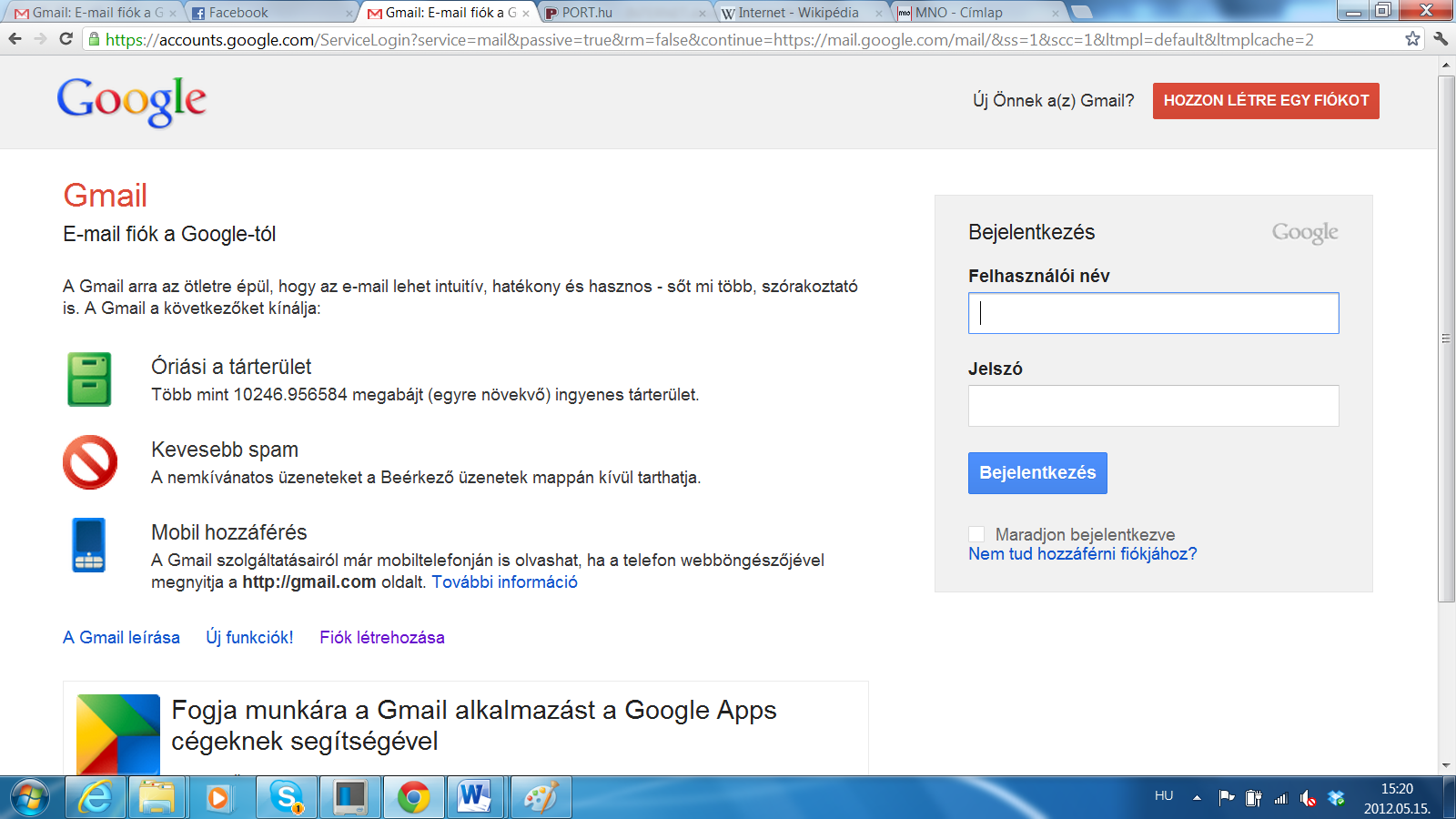The image size is (1456, 819).
Task: Click the Action Center flag tray icon
Action: [1227, 798]
